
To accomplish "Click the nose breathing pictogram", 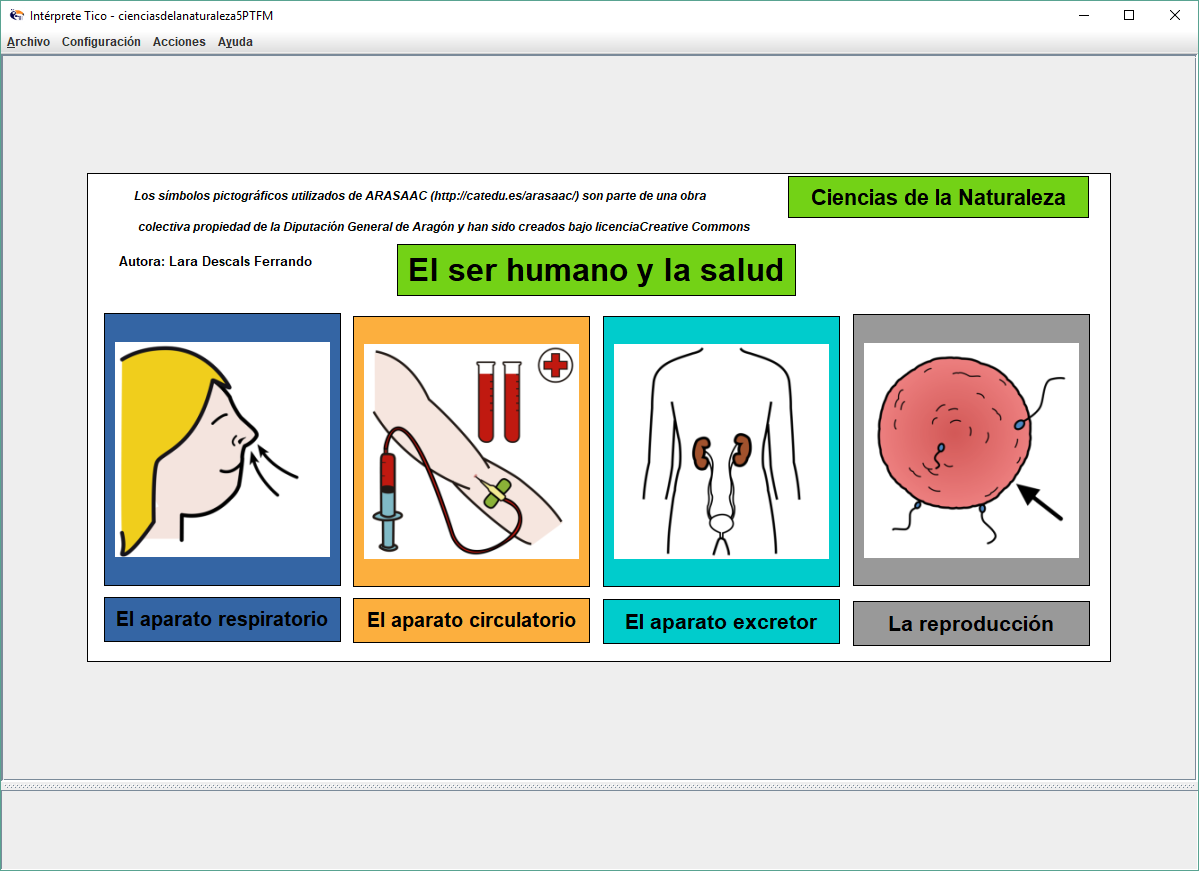I will [222, 449].
